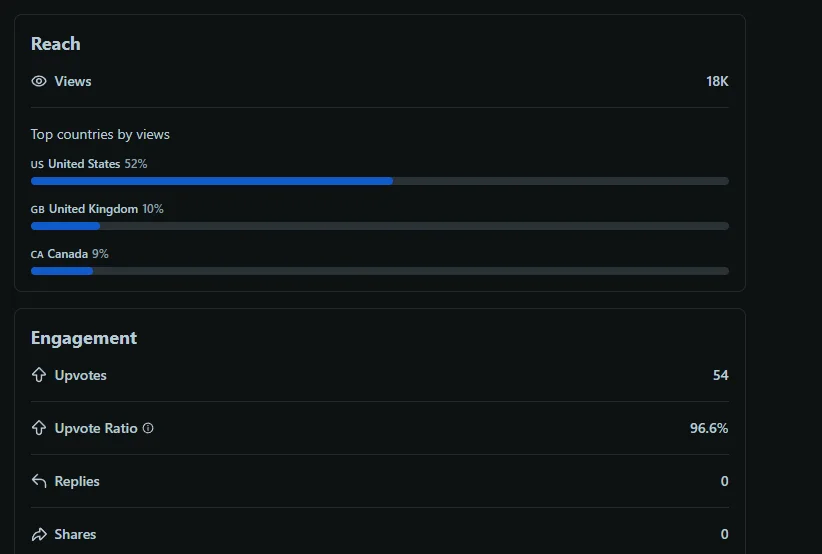The image size is (822, 554).
Task: Click the 54 upvotes count
Action: coord(720,375)
